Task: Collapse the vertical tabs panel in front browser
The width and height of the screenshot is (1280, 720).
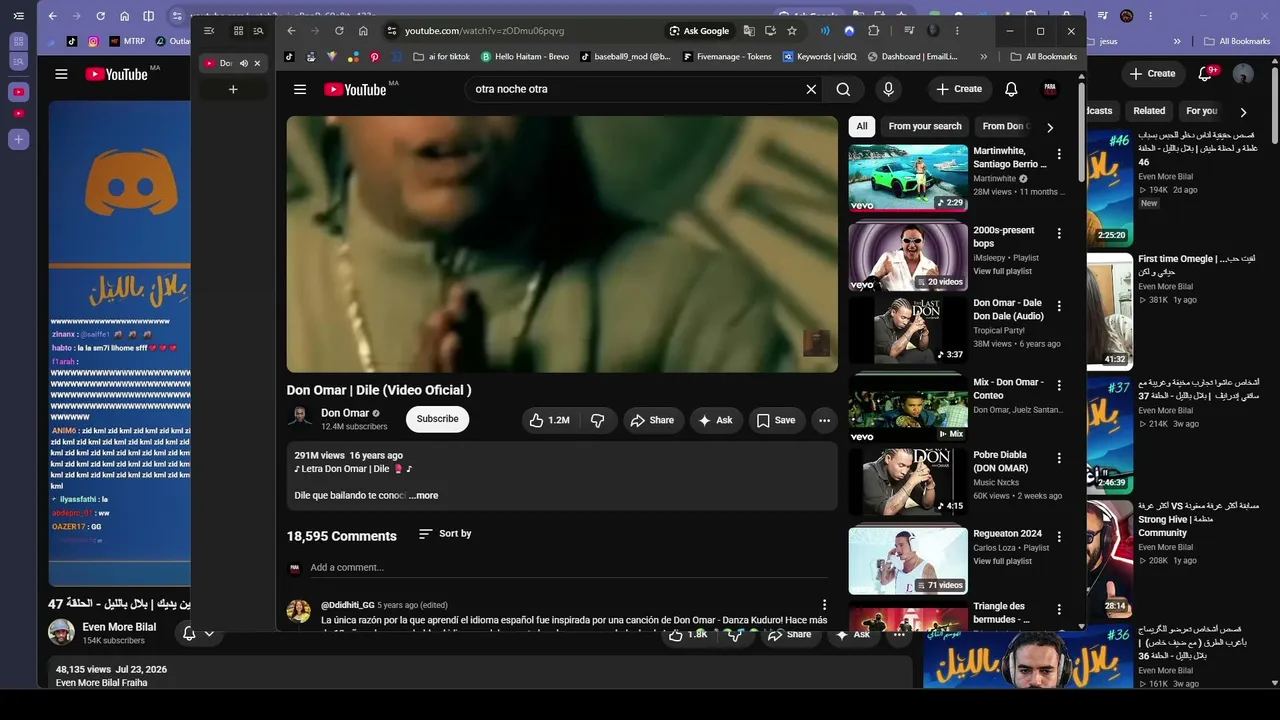Action: 209,31
